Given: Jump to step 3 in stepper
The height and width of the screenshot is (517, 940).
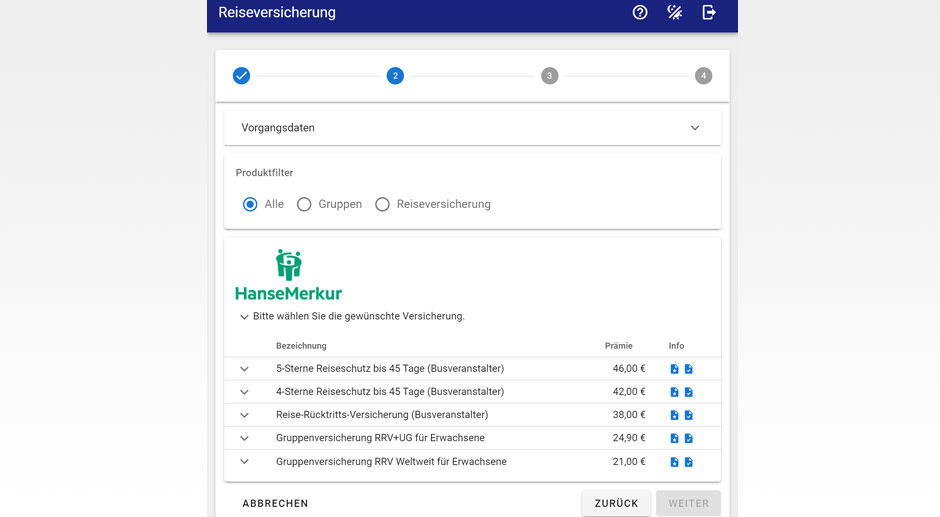Looking at the screenshot, I should pos(549,76).
